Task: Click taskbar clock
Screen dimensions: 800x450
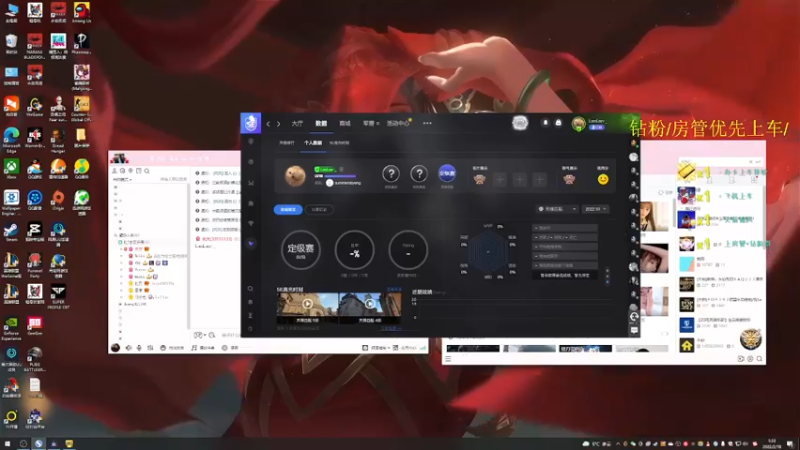Action: click(x=771, y=443)
